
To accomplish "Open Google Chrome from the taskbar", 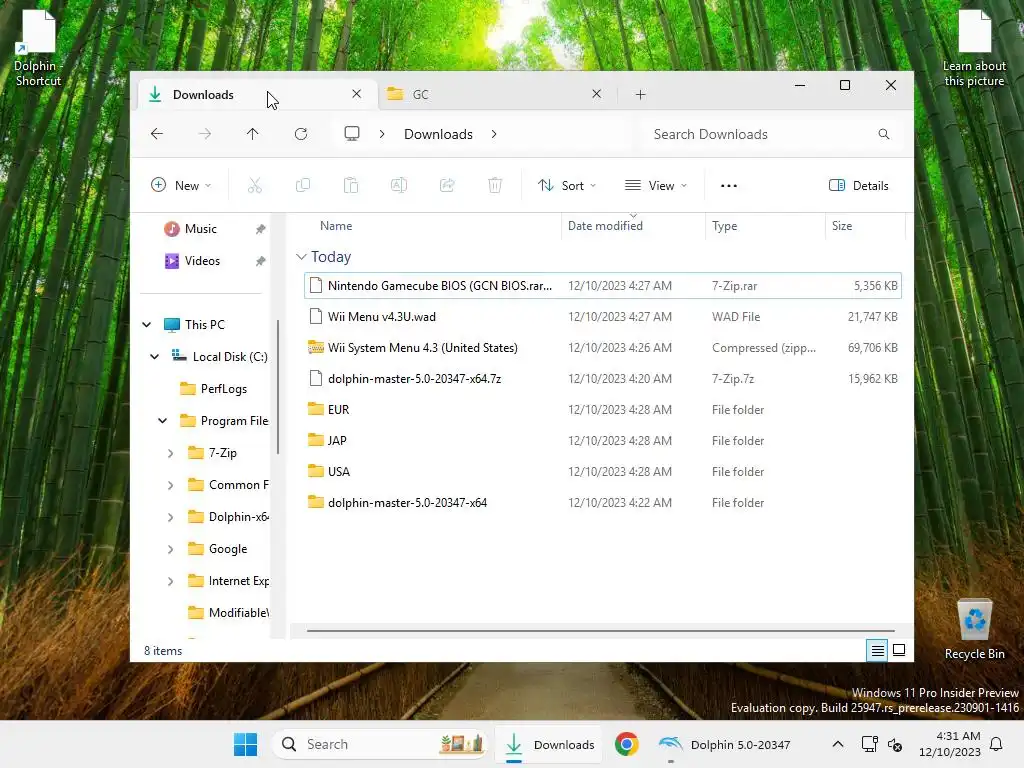I will click(x=626, y=744).
